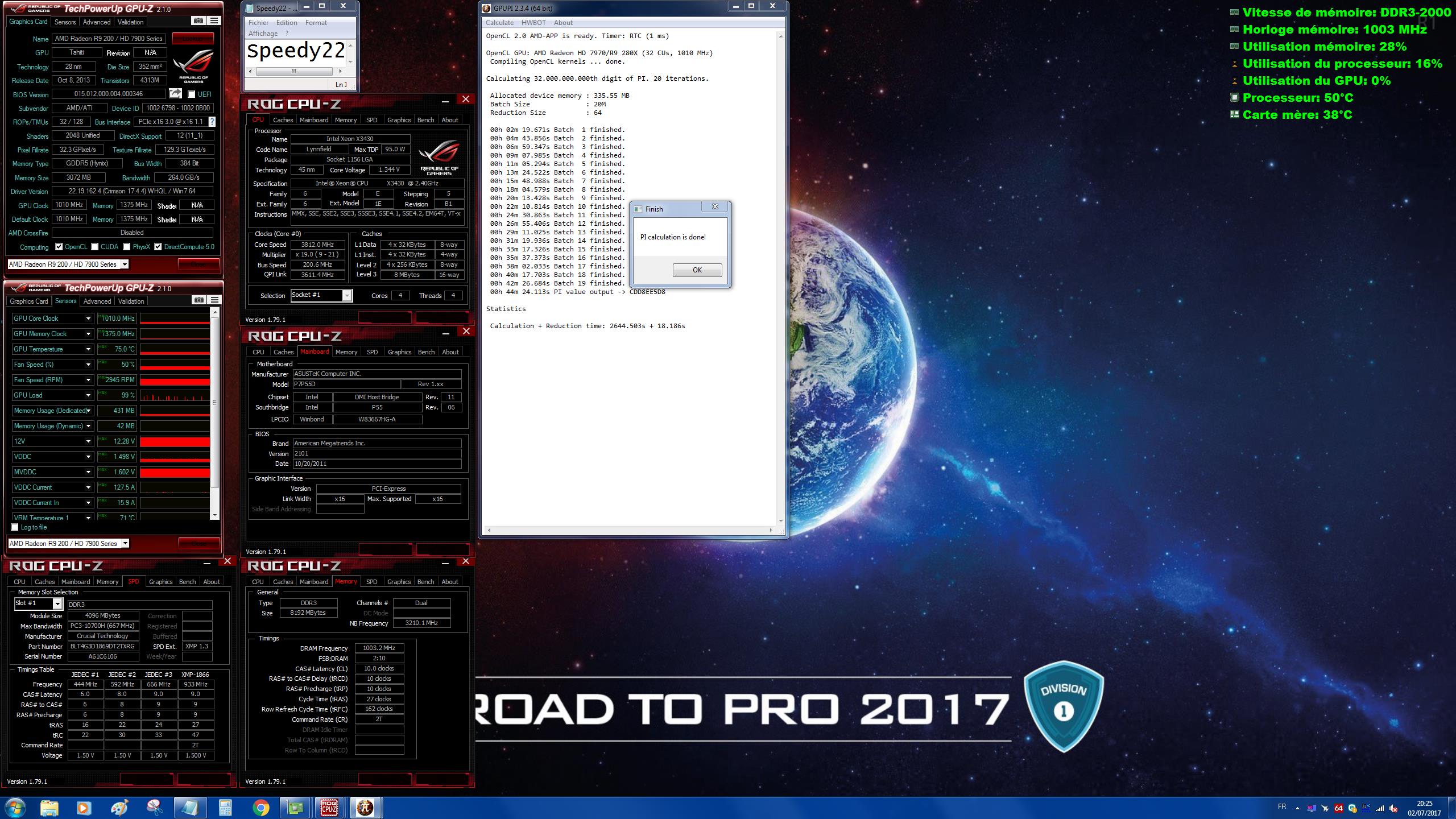
Task: Toggle the UEFI checkbox in GPU-Z
Action: tap(192, 94)
